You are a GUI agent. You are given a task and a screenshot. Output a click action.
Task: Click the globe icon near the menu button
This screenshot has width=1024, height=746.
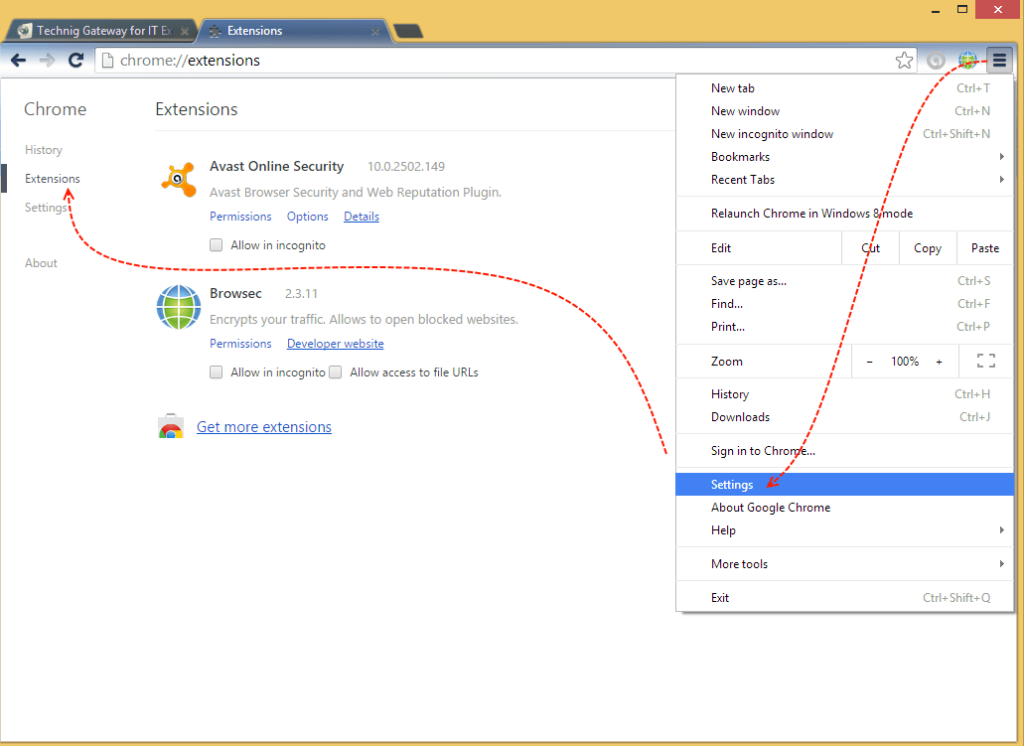[x=966, y=60]
